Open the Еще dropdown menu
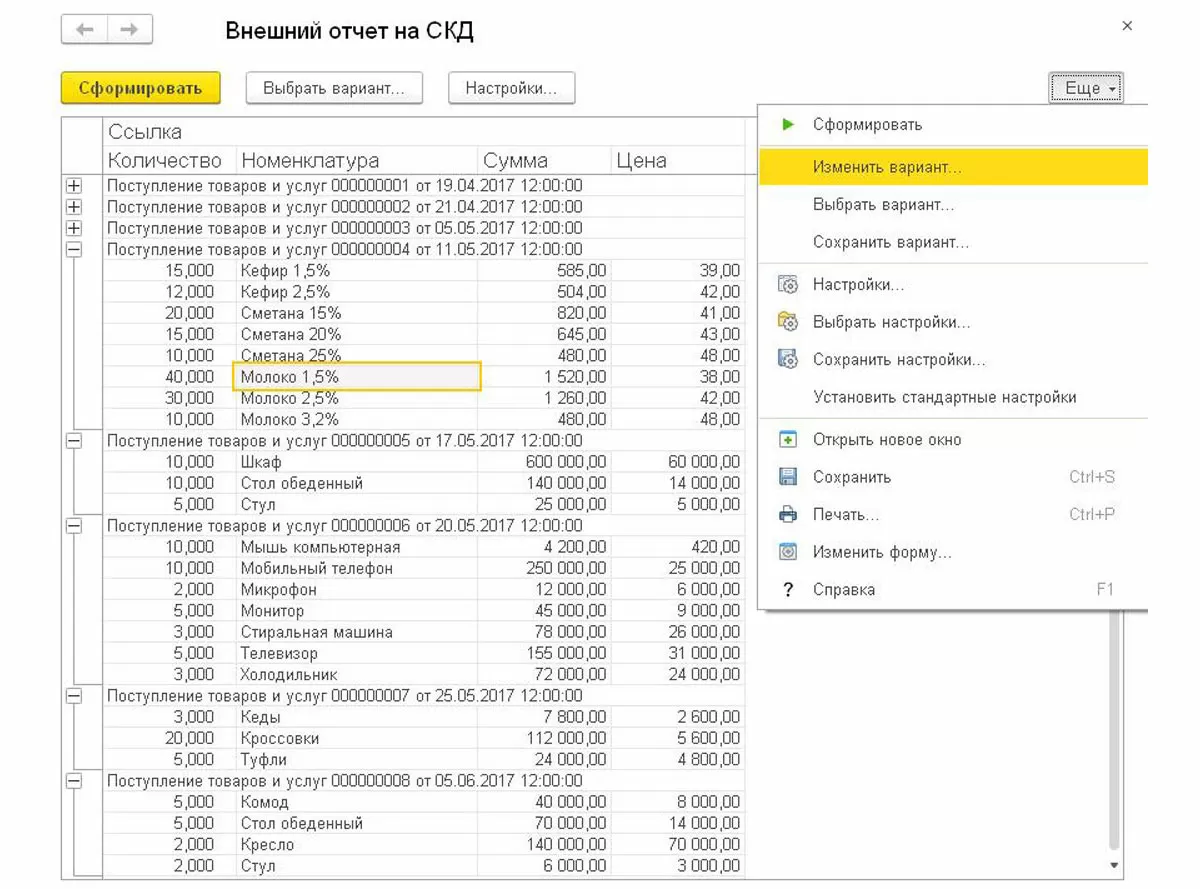The width and height of the screenshot is (1200, 889). (1086, 88)
